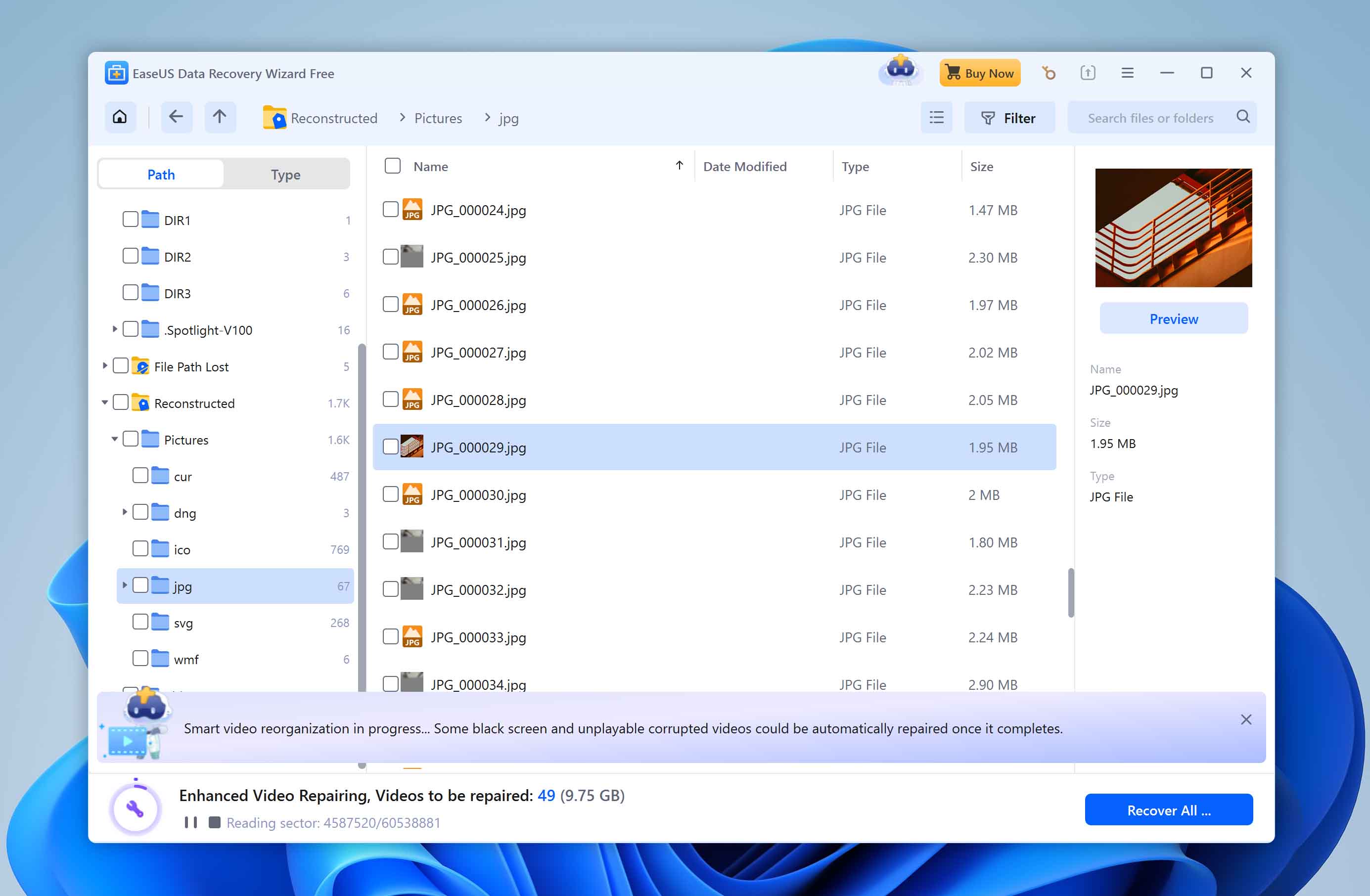Toggle the select-all checkbox beside Name
Image resolution: width=1370 pixels, height=896 pixels.
tap(393, 166)
